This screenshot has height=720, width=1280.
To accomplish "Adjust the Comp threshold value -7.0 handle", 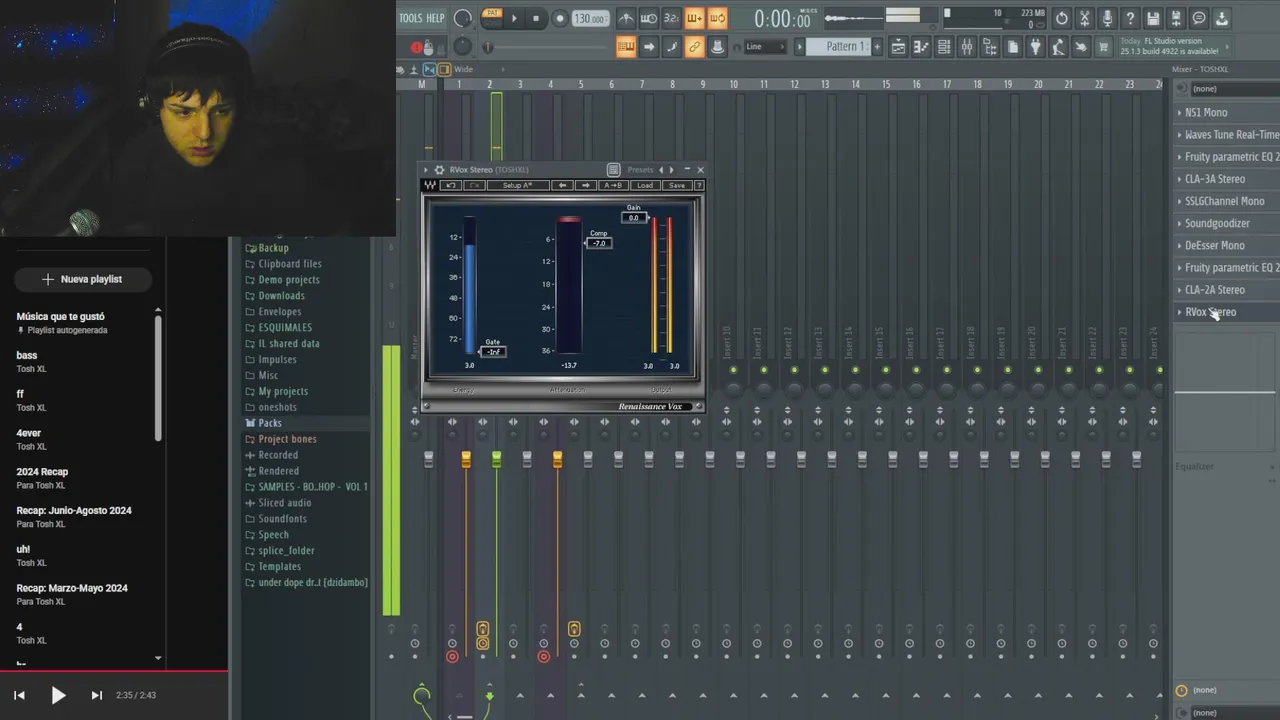I will pyautogui.click(x=599, y=243).
